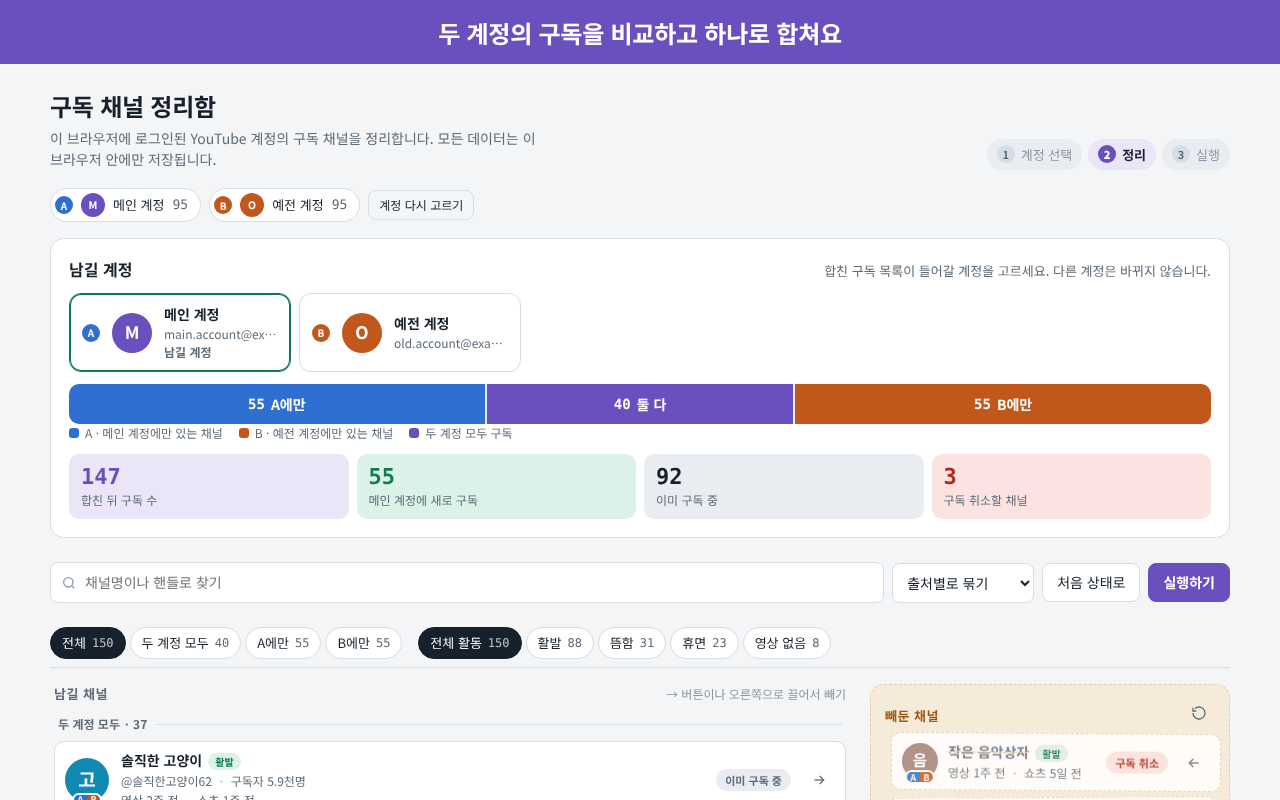Image resolution: width=1280 pixels, height=800 pixels.
Task: Select the 전체 활동 150 activity filter
Action: tap(470, 643)
